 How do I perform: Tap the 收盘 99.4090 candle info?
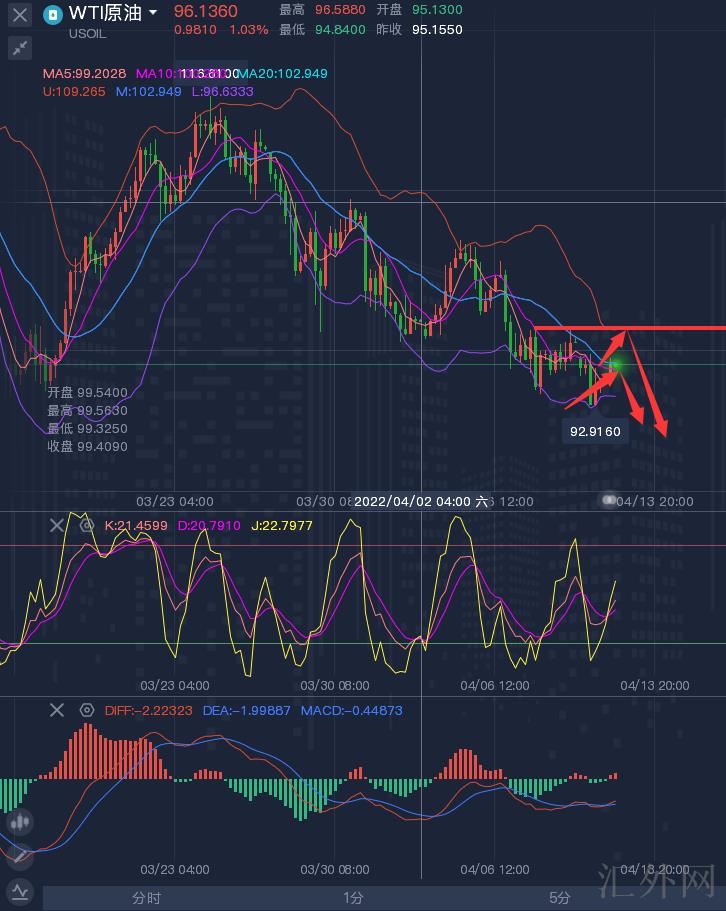(87, 446)
